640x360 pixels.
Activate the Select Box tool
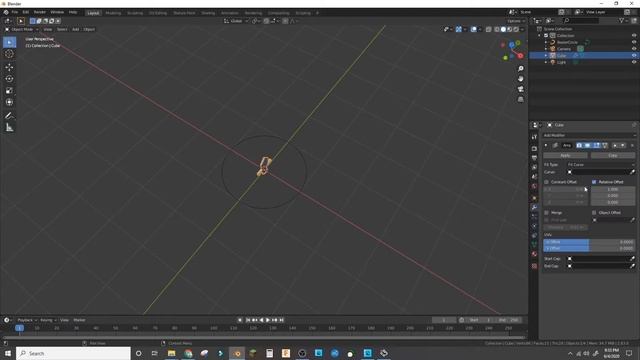9,42
